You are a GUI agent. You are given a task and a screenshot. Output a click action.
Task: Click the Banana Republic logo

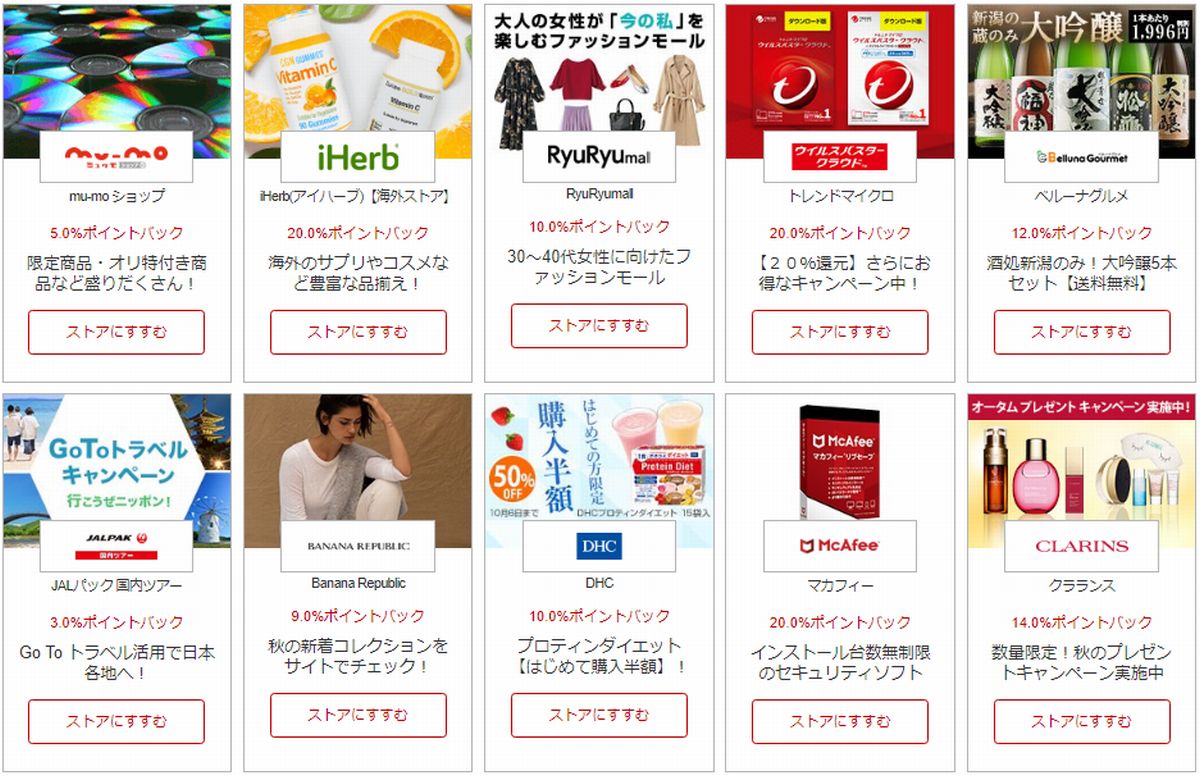(x=357, y=546)
